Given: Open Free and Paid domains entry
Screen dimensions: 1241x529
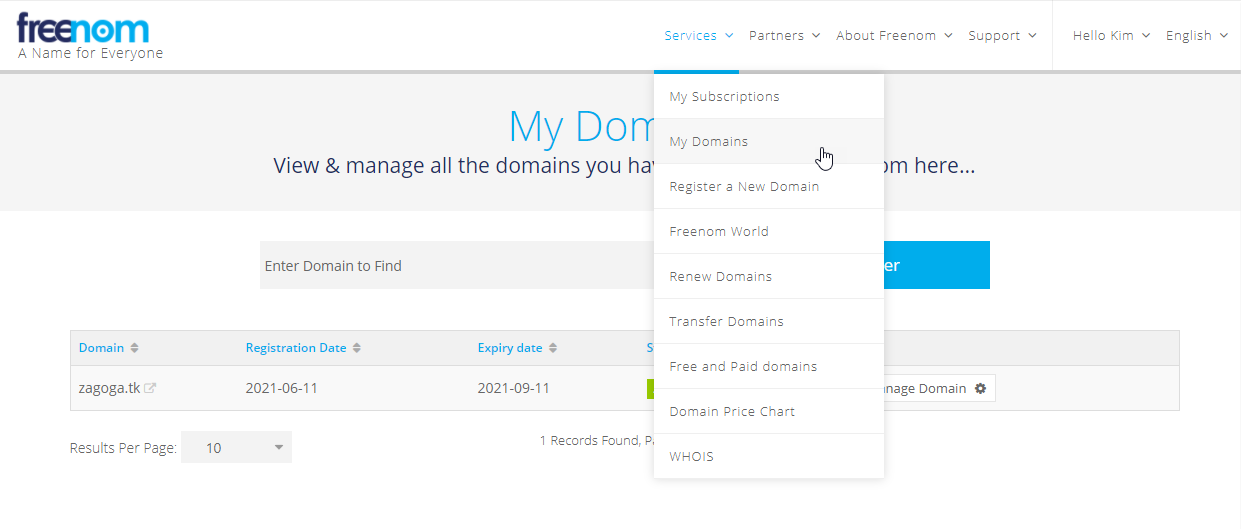Looking at the screenshot, I should tap(769, 367).
